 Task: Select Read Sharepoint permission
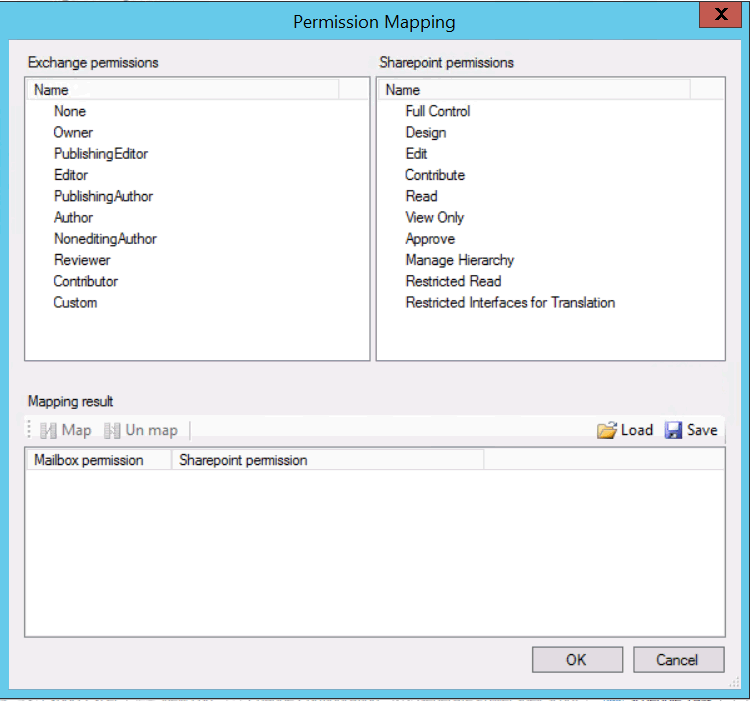tap(421, 197)
